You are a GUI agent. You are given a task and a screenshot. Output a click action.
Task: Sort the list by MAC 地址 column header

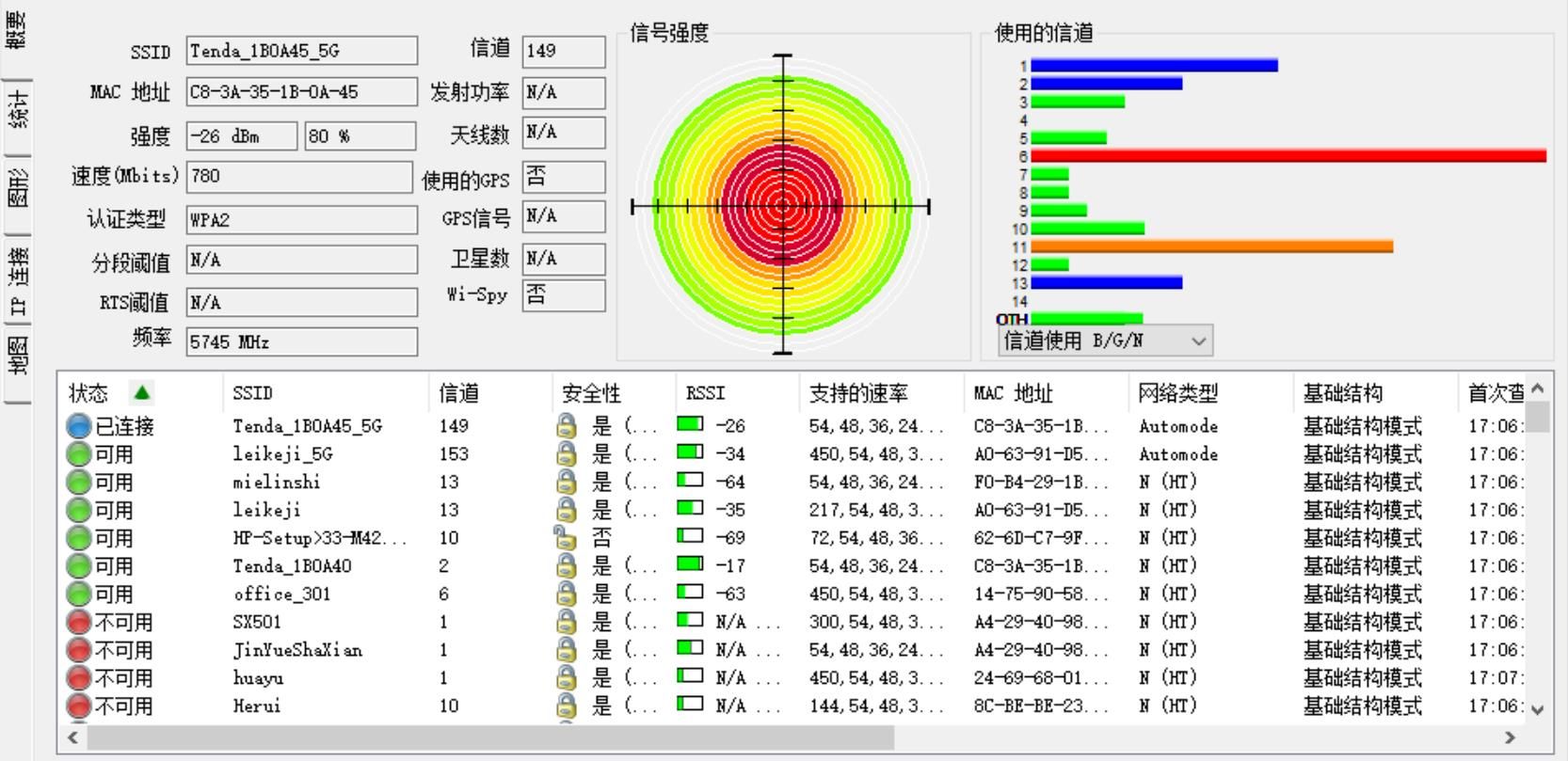(x=1047, y=393)
